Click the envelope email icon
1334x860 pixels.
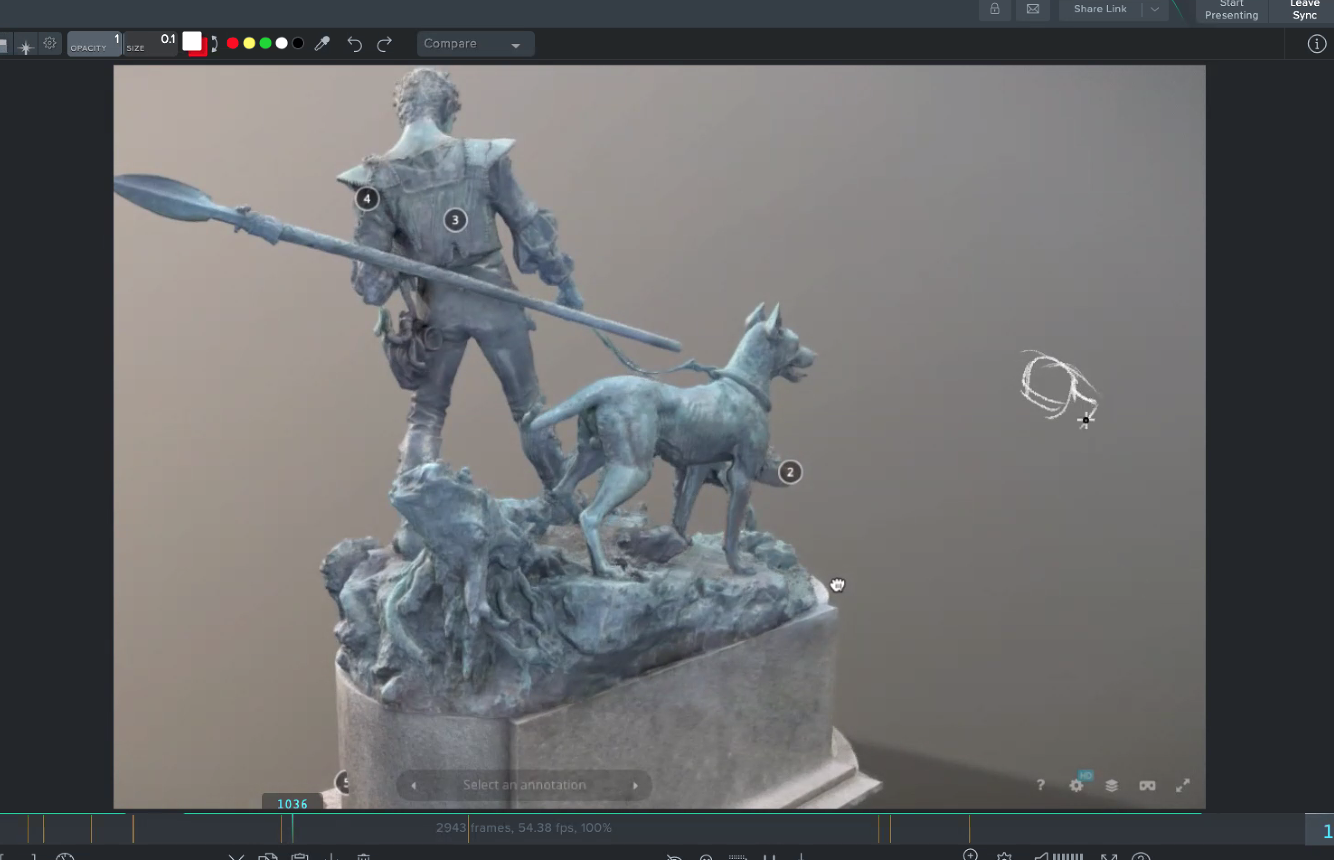(1033, 9)
